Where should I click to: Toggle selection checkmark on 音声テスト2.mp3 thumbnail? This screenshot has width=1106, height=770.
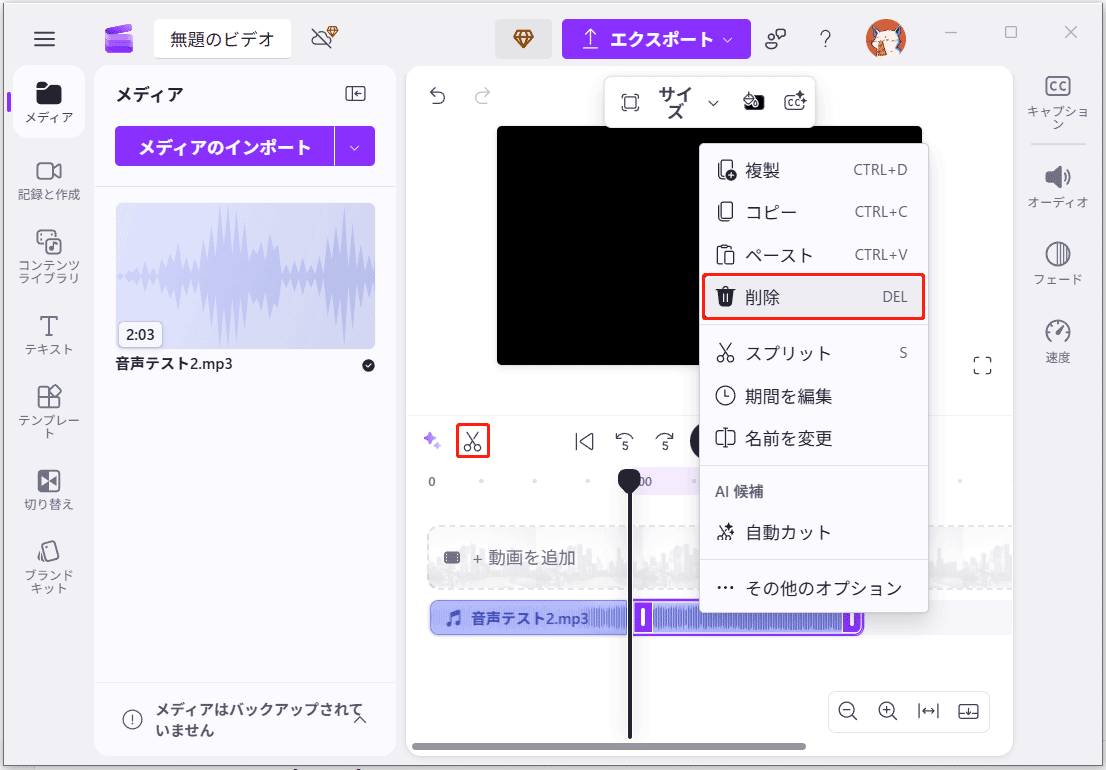pyautogui.click(x=368, y=366)
